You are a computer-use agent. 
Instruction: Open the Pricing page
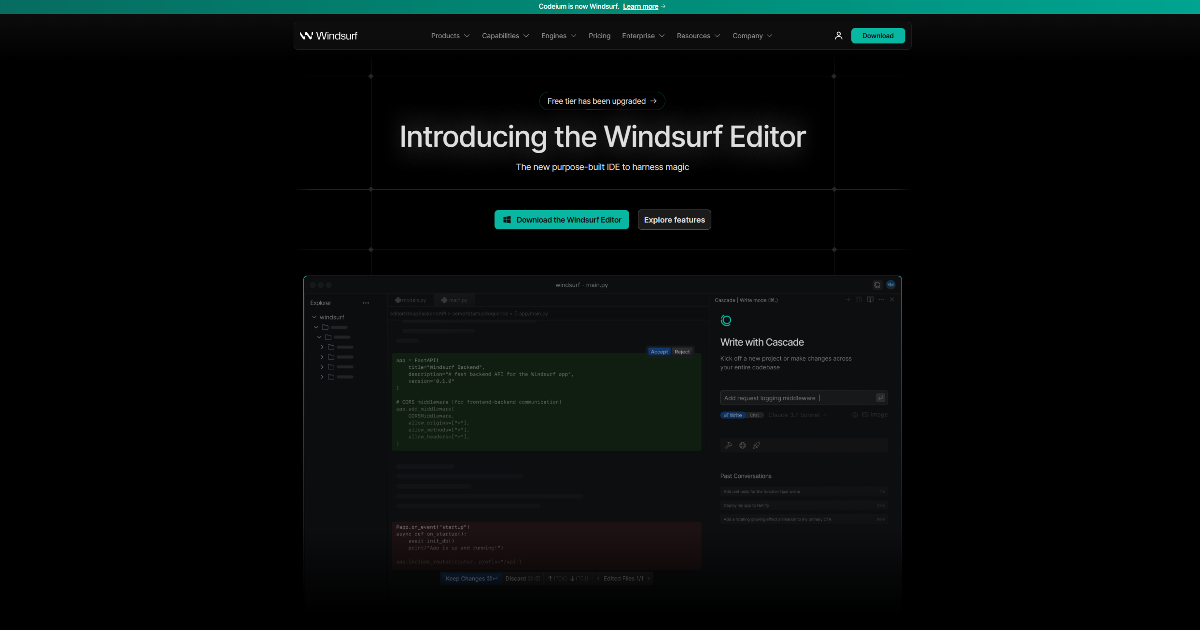(599, 36)
